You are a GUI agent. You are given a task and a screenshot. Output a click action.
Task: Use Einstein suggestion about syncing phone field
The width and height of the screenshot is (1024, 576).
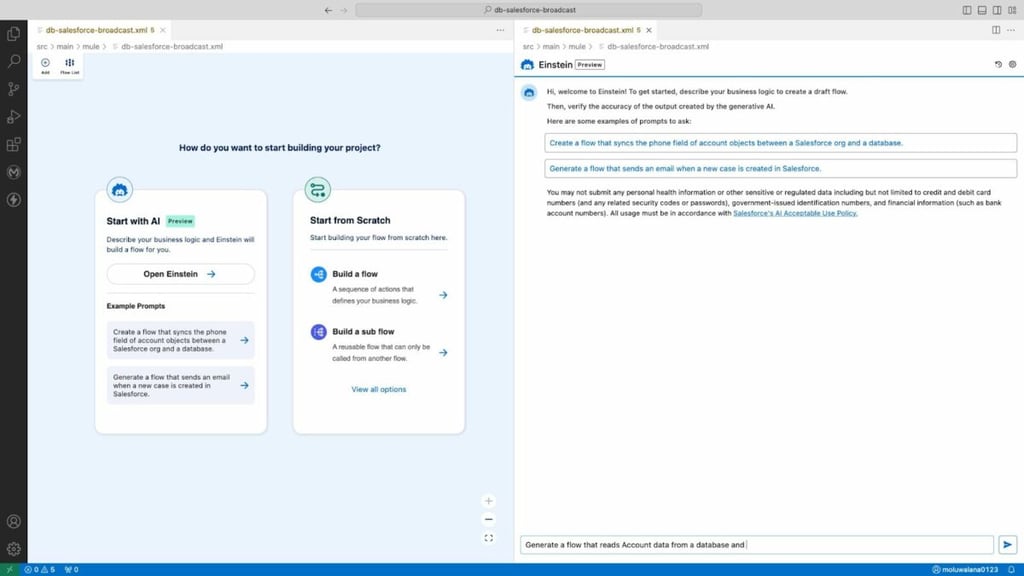point(780,143)
